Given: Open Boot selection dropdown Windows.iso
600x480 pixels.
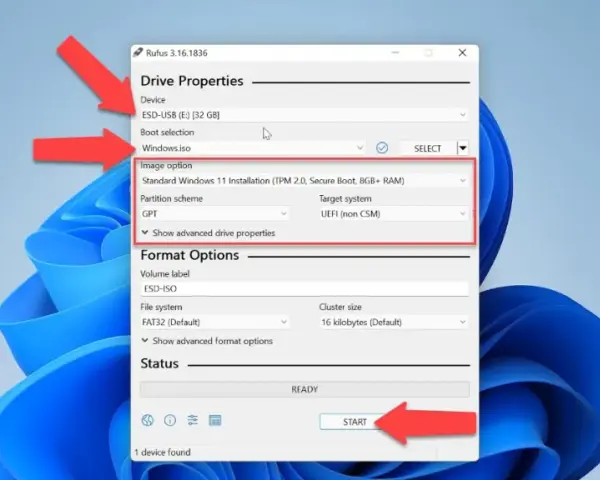Looking at the screenshot, I should click(253, 148).
